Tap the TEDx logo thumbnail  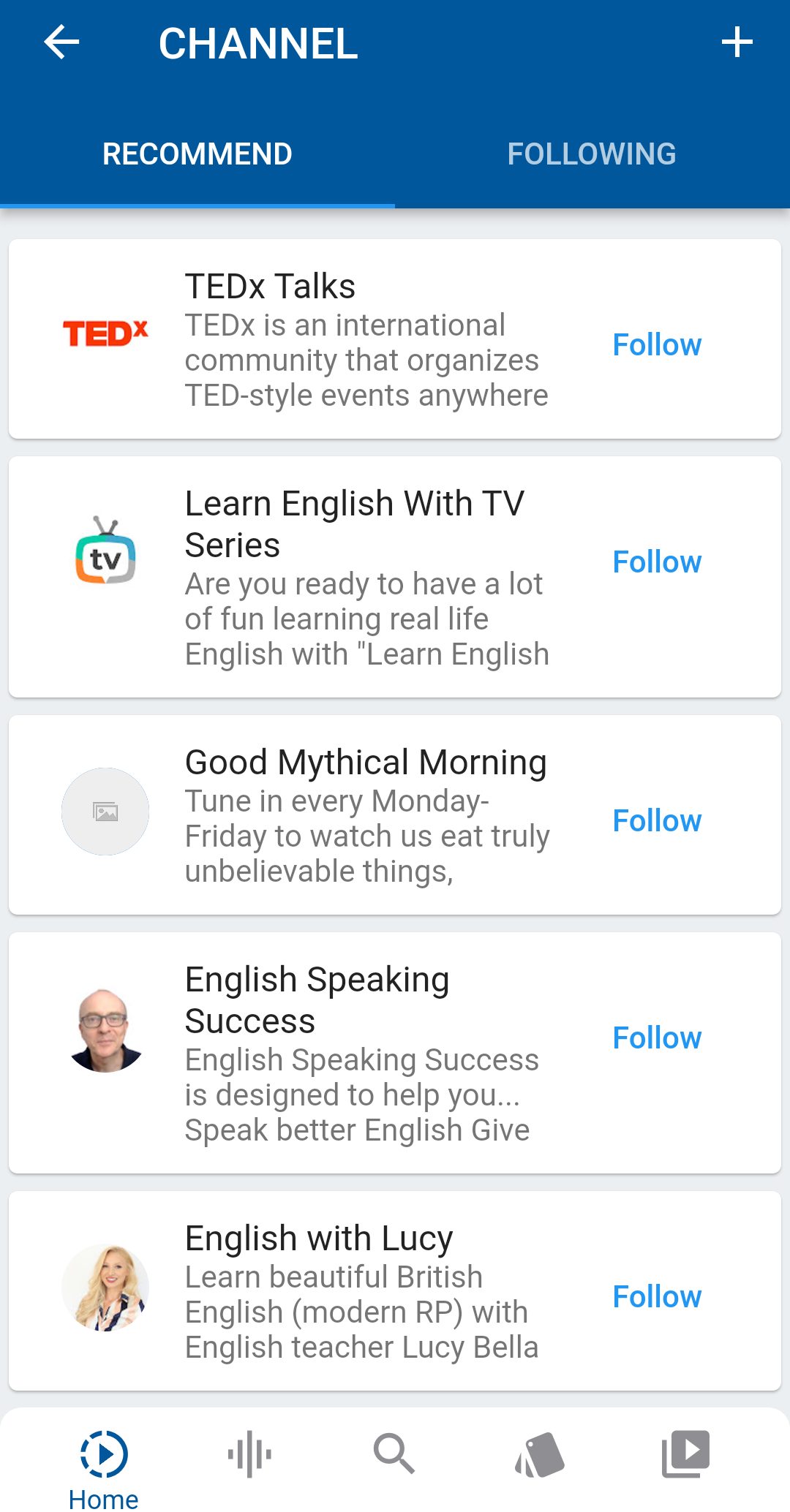click(105, 333)
